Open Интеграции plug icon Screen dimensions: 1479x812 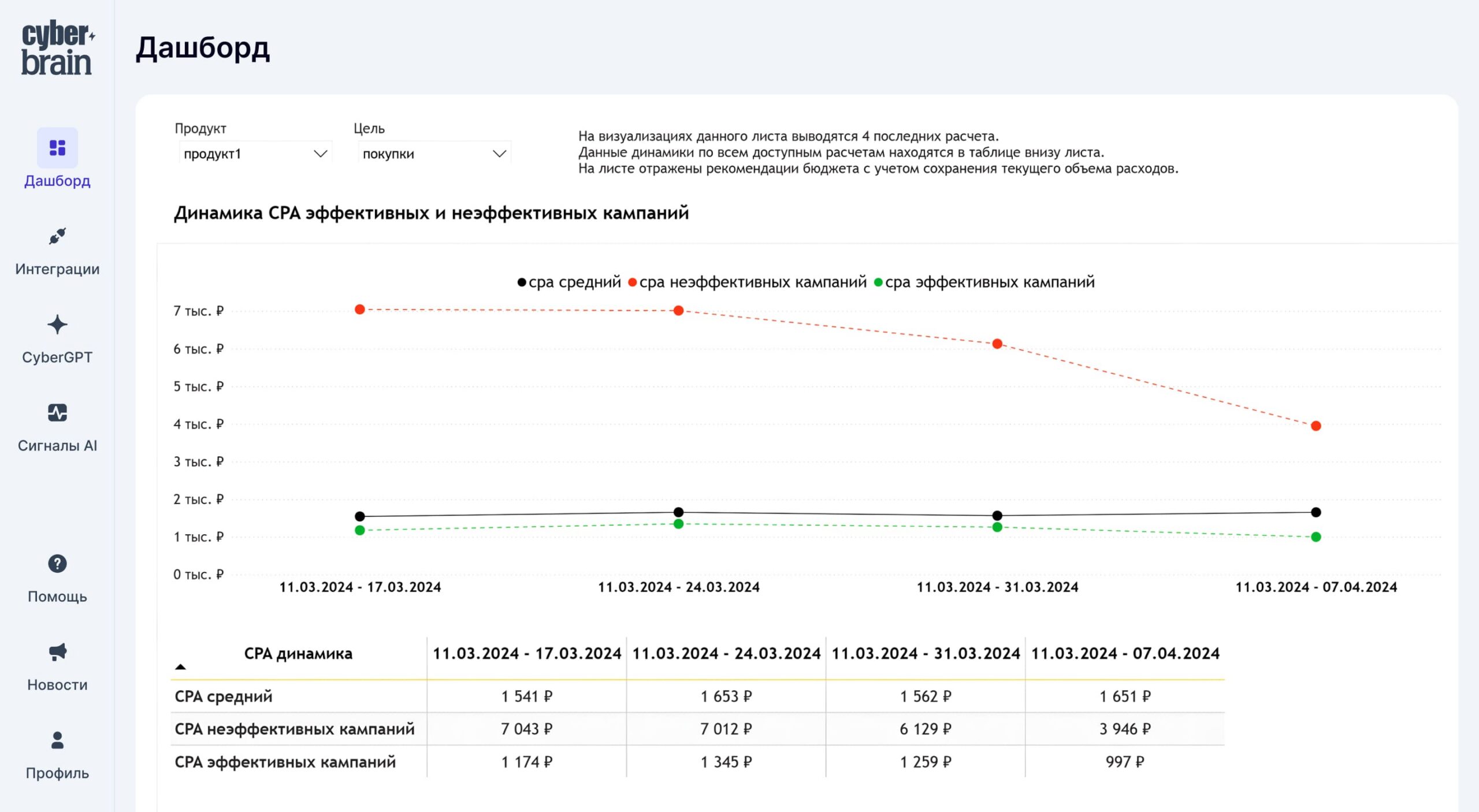coord(57,236)
